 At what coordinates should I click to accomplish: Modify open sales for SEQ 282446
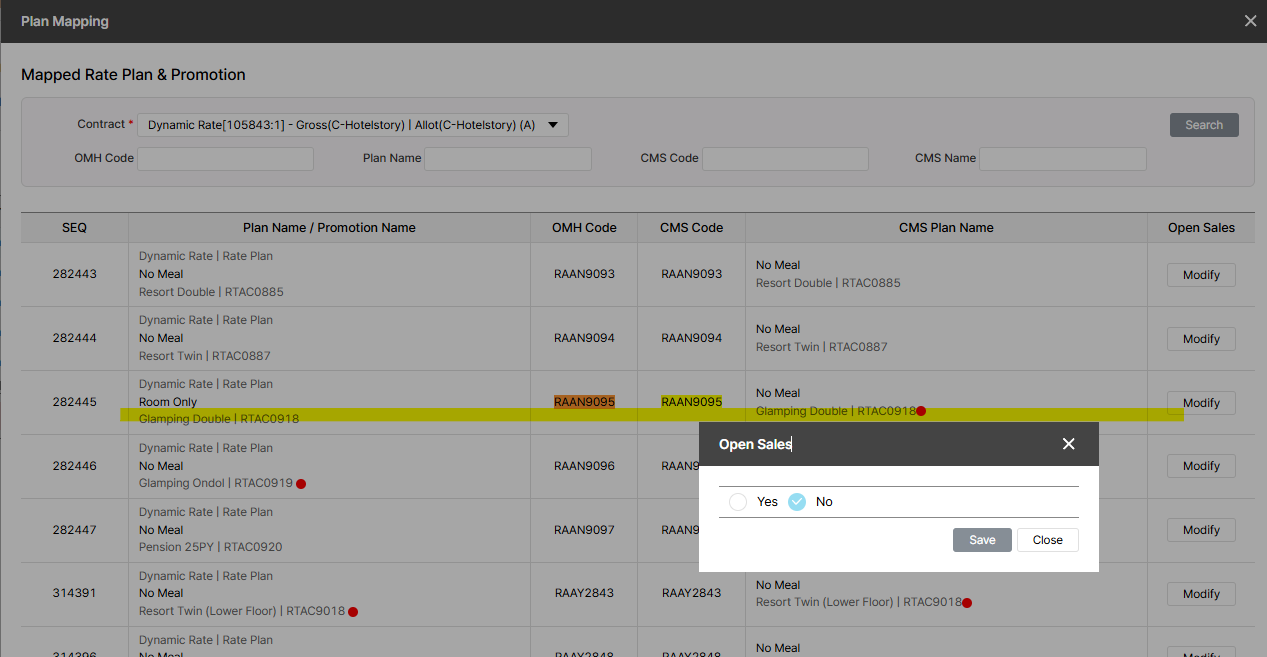pos(1200,466)
